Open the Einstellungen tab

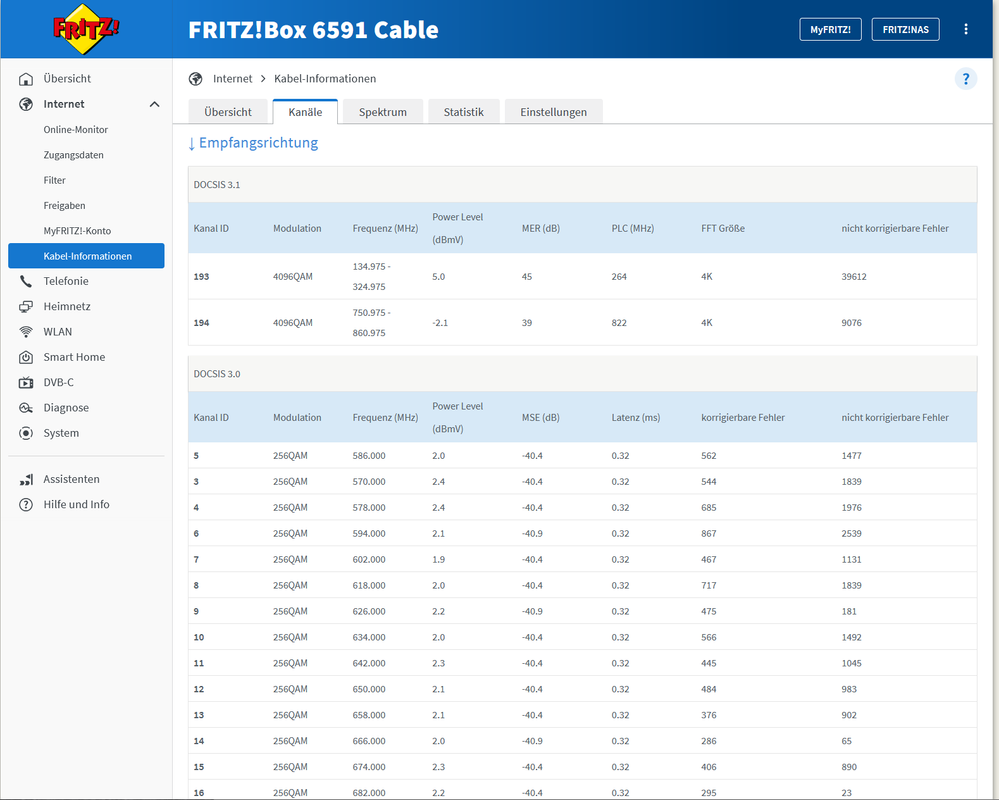coord(553,112)
